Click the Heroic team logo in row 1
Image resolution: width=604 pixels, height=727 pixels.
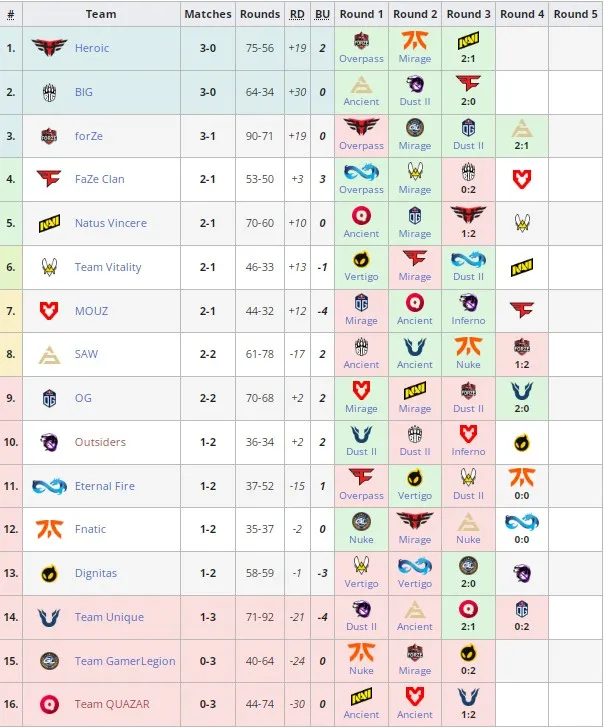point(49,48)
